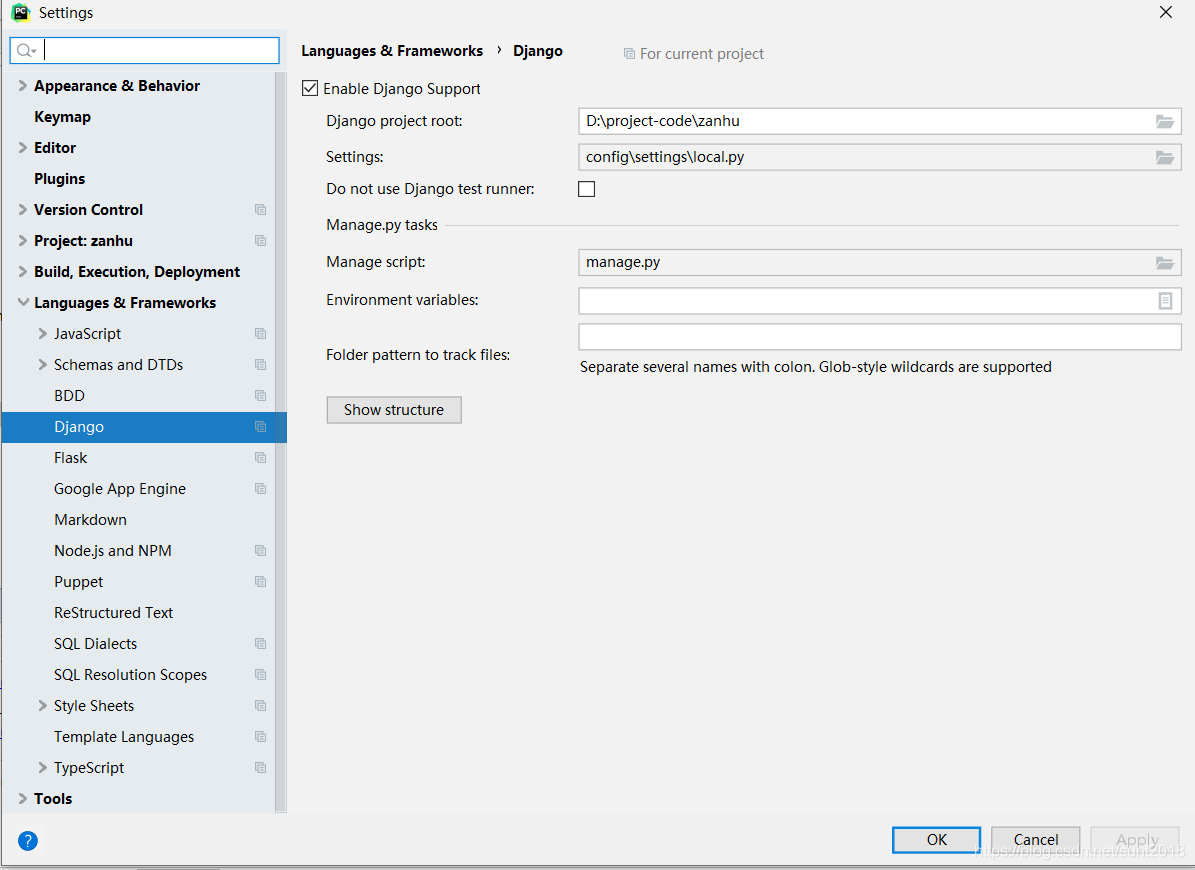Click project-level icon beside Google App Engine
The image size is (1195, 870).
click(x=261, y=488)
